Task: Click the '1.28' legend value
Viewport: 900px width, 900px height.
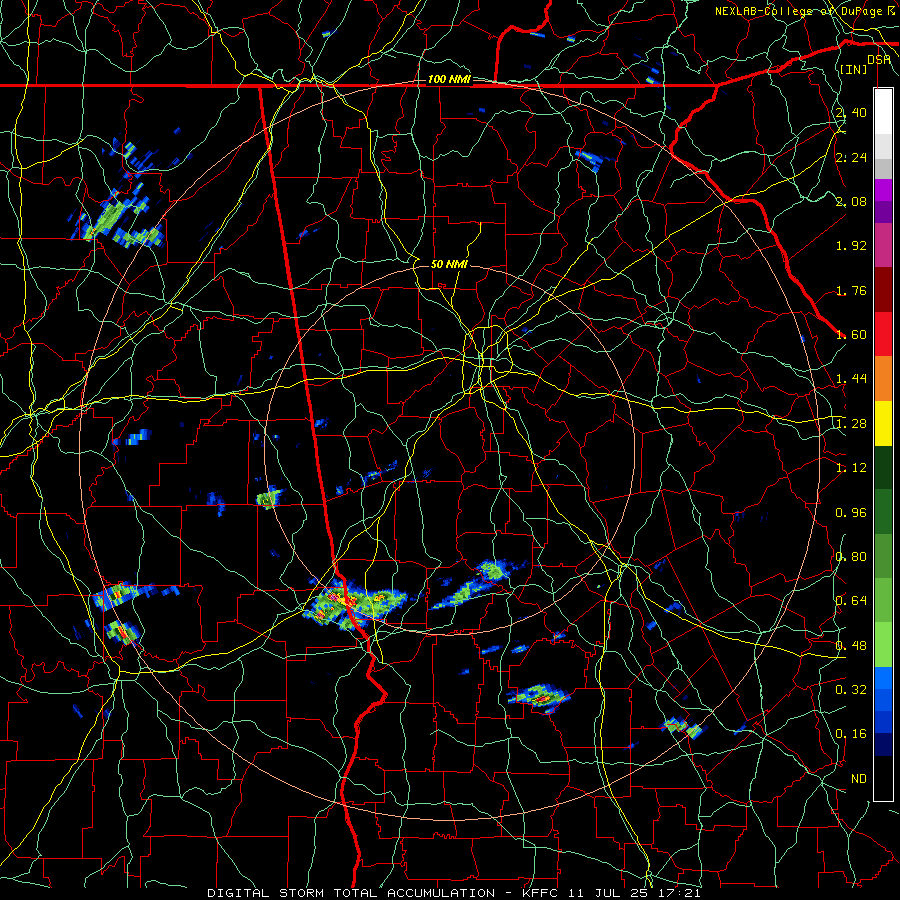Action: click(851, 424)
